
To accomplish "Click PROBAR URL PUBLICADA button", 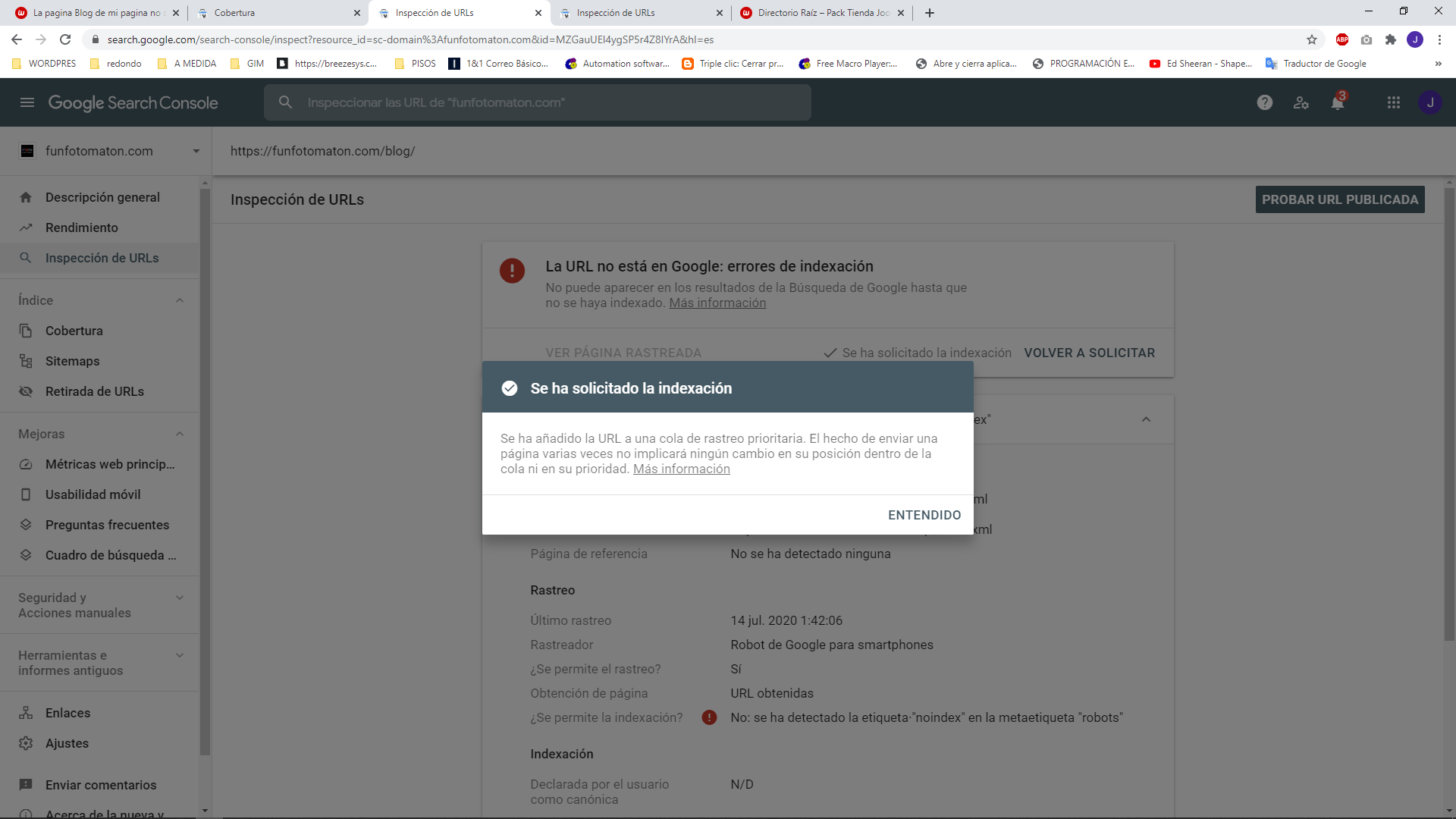I will click(1340, 199).
